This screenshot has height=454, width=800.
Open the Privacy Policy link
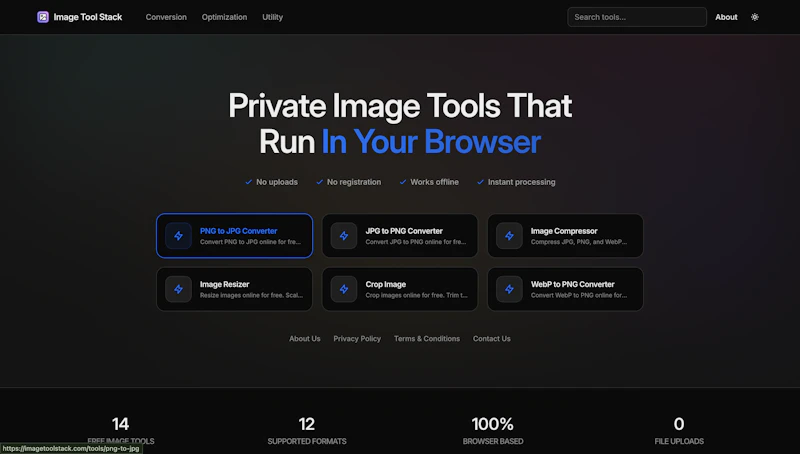coord(357,339)
